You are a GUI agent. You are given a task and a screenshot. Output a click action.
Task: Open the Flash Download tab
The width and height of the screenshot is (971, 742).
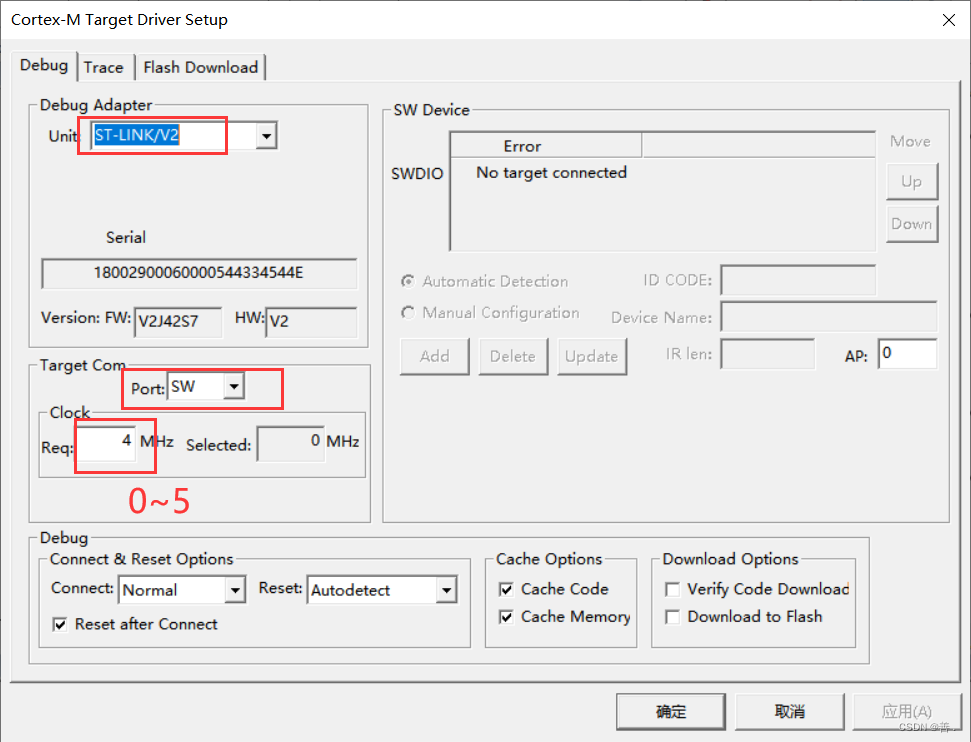pyautogui.click(x=201, y=67)
